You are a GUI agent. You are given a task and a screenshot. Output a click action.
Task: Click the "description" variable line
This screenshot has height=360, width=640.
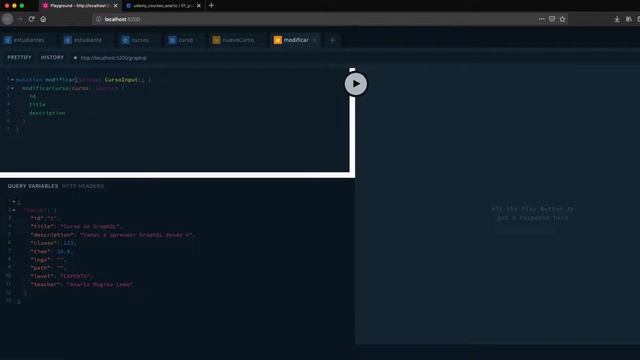point(113,235)
